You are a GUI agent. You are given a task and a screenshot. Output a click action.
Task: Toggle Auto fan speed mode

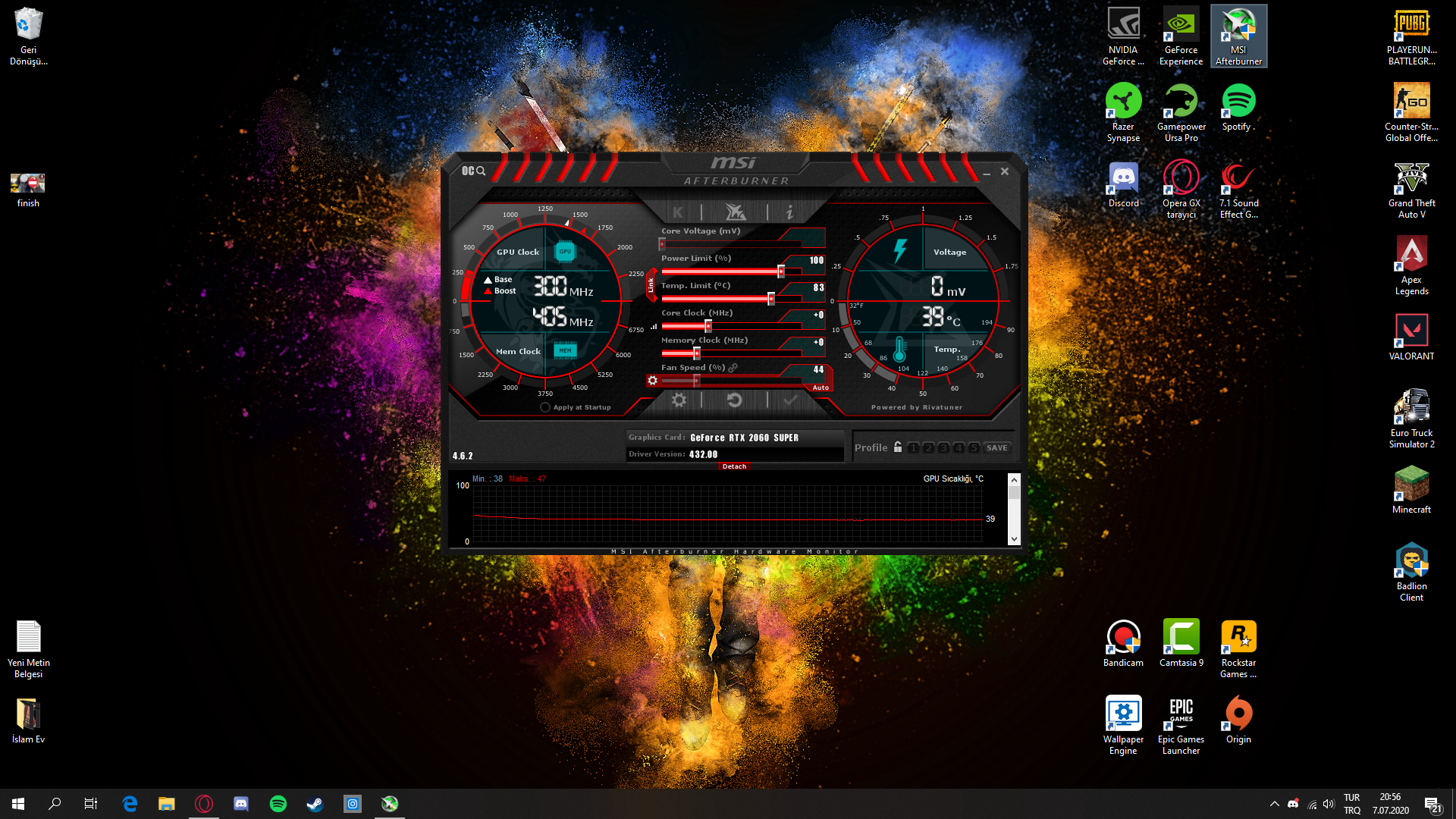821,388
